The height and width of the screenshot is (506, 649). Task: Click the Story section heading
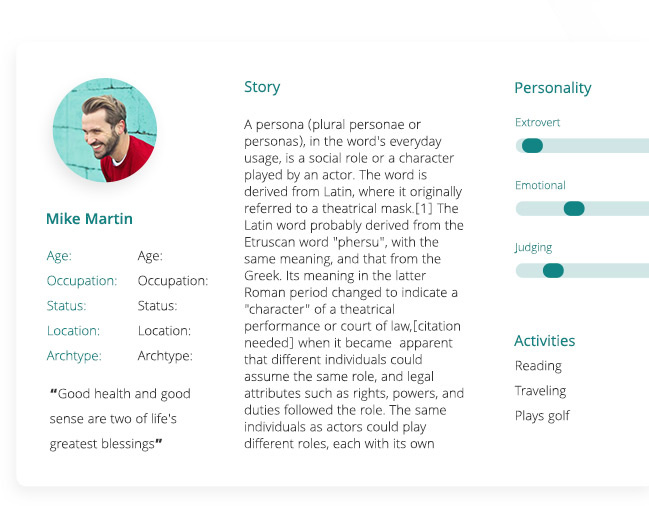tap(262, 87)
